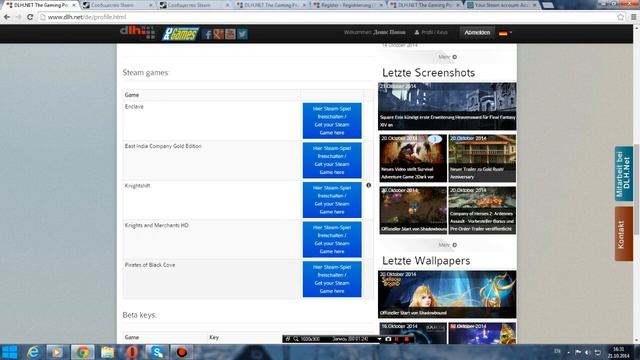Click the plus icon beside upper Mehr
The image size is (640, 360).
(x=455, y=57)
